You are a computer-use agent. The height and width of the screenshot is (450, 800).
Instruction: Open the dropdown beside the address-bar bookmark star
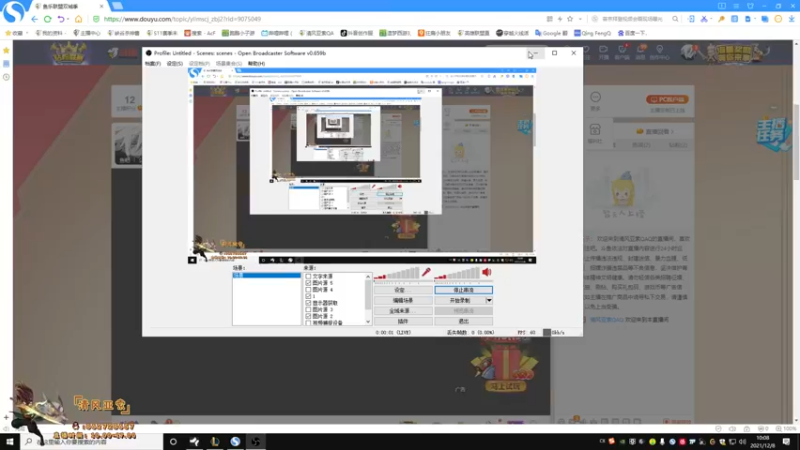tap(580, 19)
